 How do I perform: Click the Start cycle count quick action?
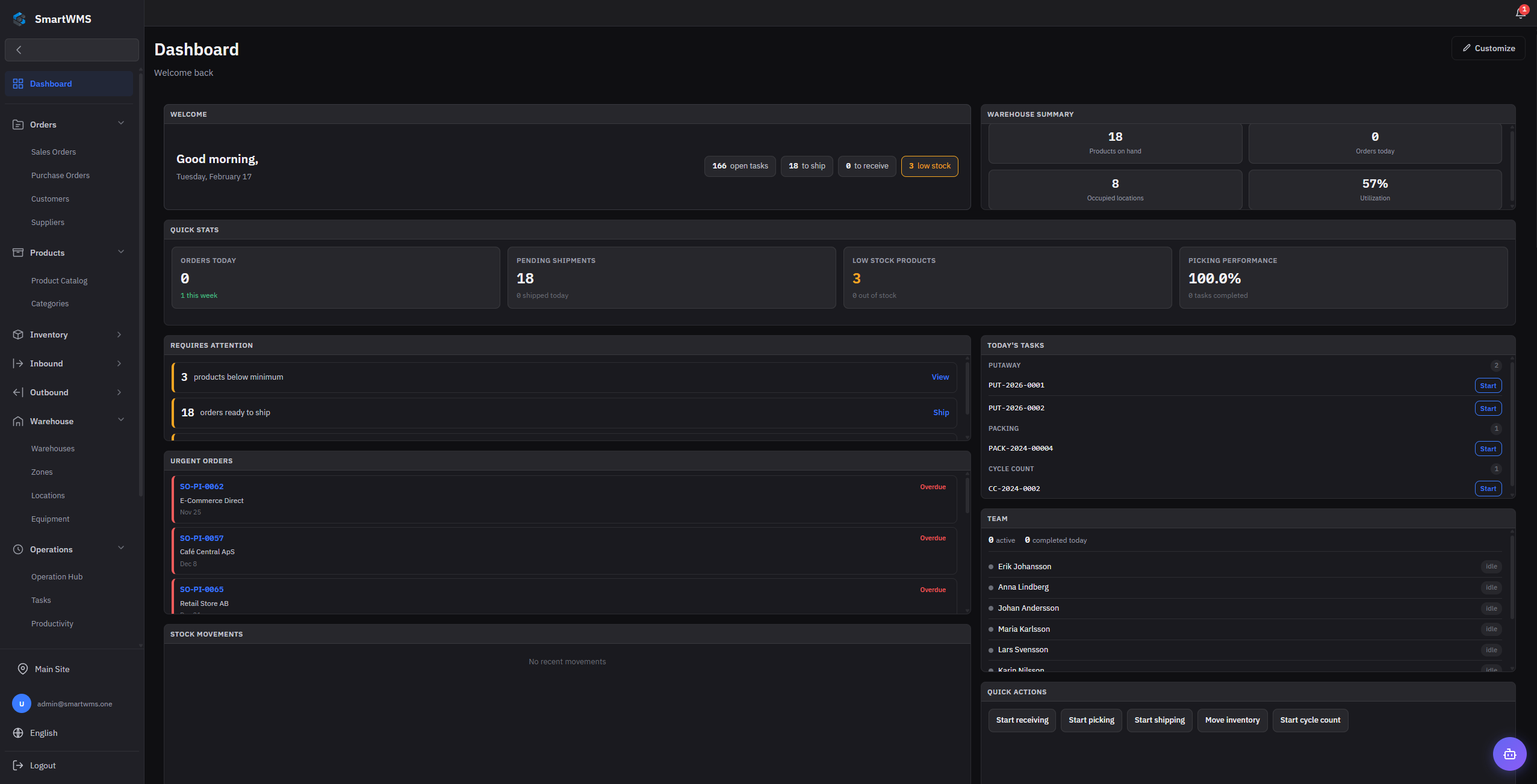coord(1310,720)
